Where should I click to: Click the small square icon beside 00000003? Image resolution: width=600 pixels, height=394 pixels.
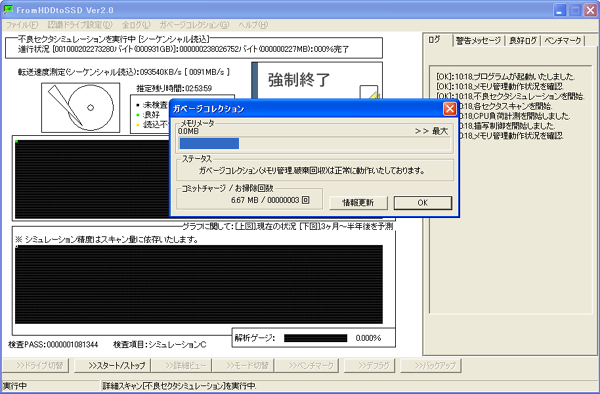(305, 200)
